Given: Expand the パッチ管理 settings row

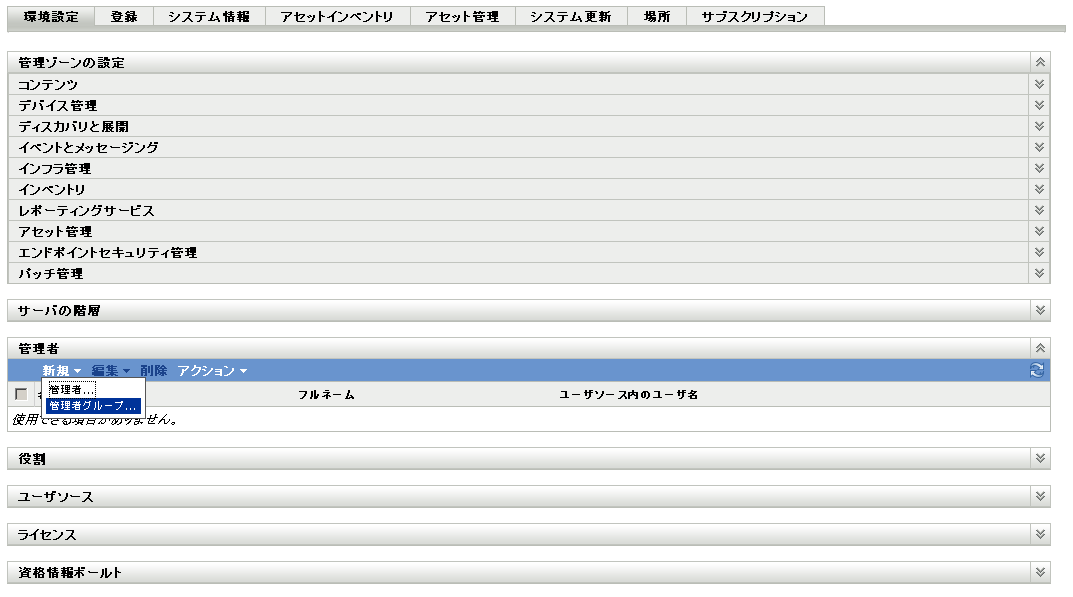Looking at the screenshot, I should [1038, 273].
